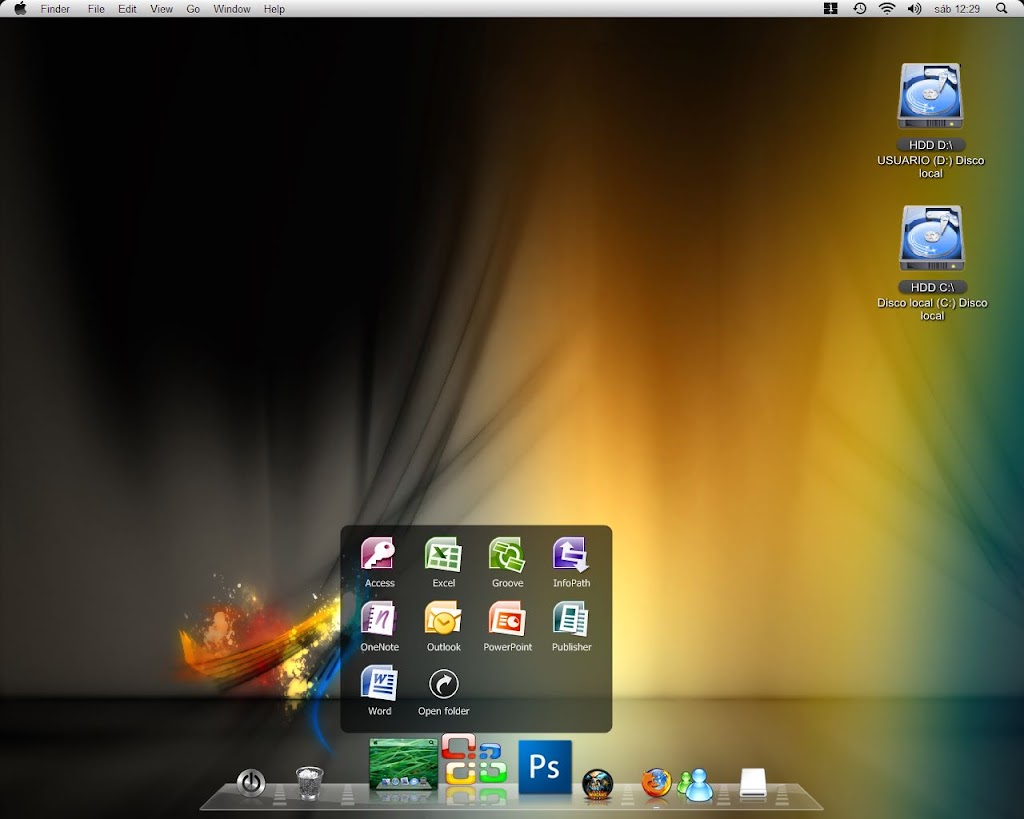Click the Spotlight search magnifier icon
Screen dimensions: 1024x819
click(x=1001, y=8)
